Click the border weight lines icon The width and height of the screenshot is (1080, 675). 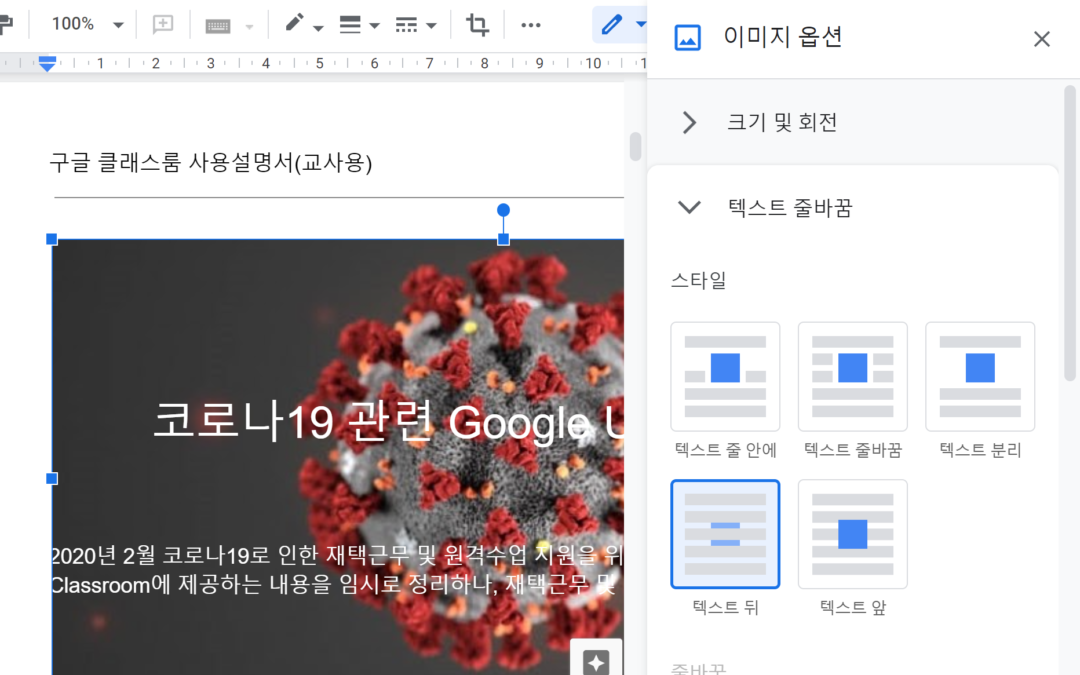(x=350, y=25)
